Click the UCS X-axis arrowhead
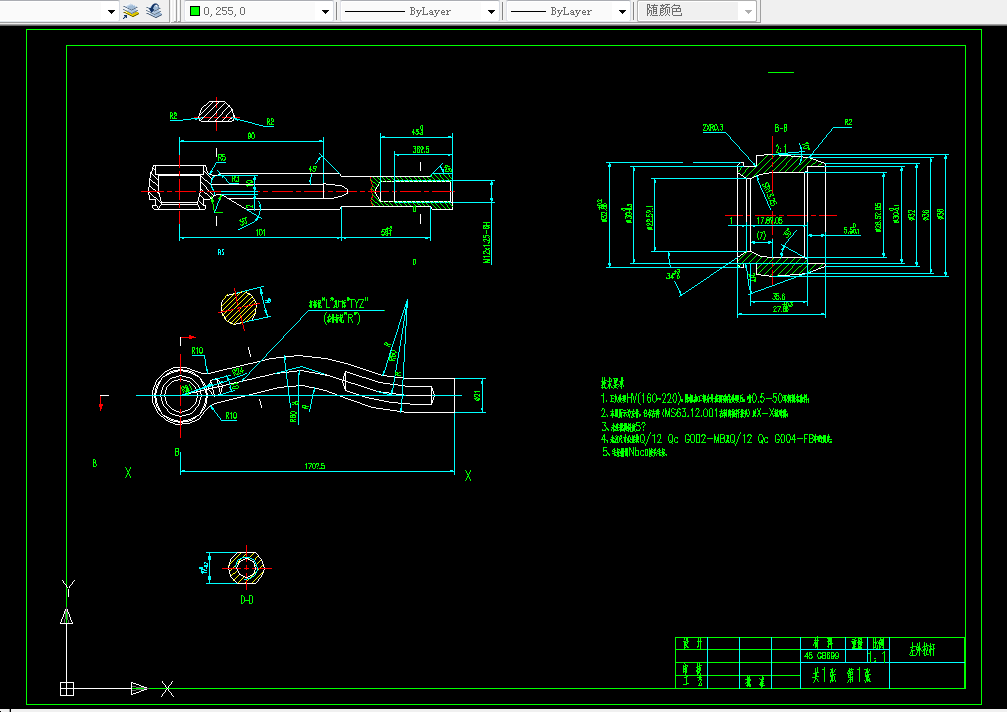This screenshot has width=1007, height=712. click(139, 688)
